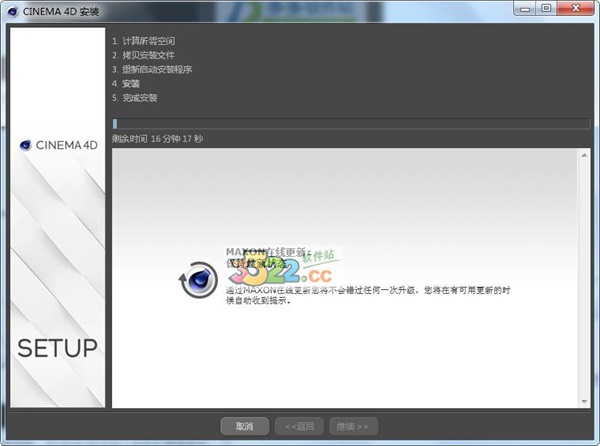Viewport: 600px width, 446px height.
Task: Close the CINEMA 4D 安装 window
Action: tap(576, 8)
